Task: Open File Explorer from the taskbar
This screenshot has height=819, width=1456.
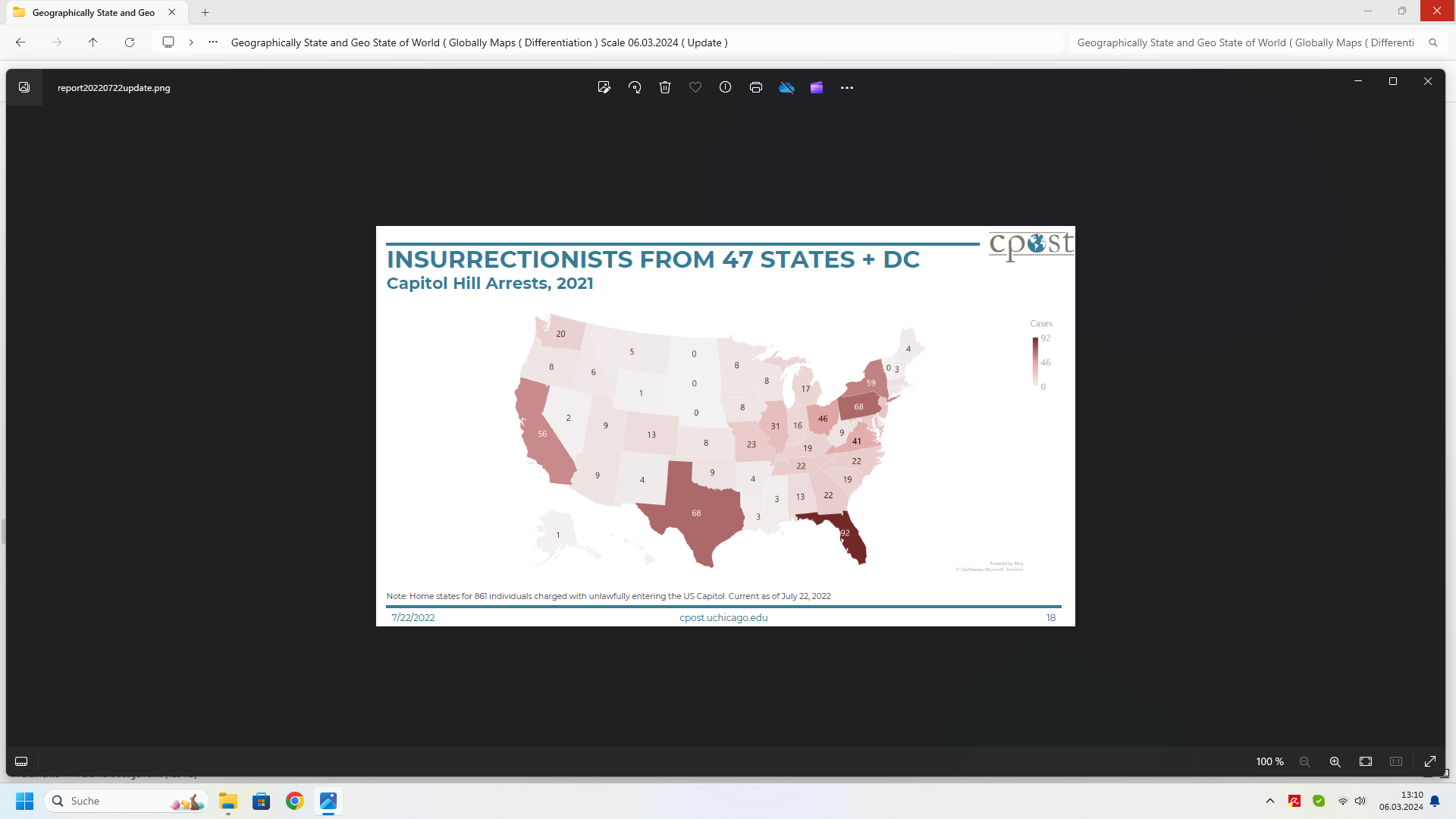Action: point(228,801)
